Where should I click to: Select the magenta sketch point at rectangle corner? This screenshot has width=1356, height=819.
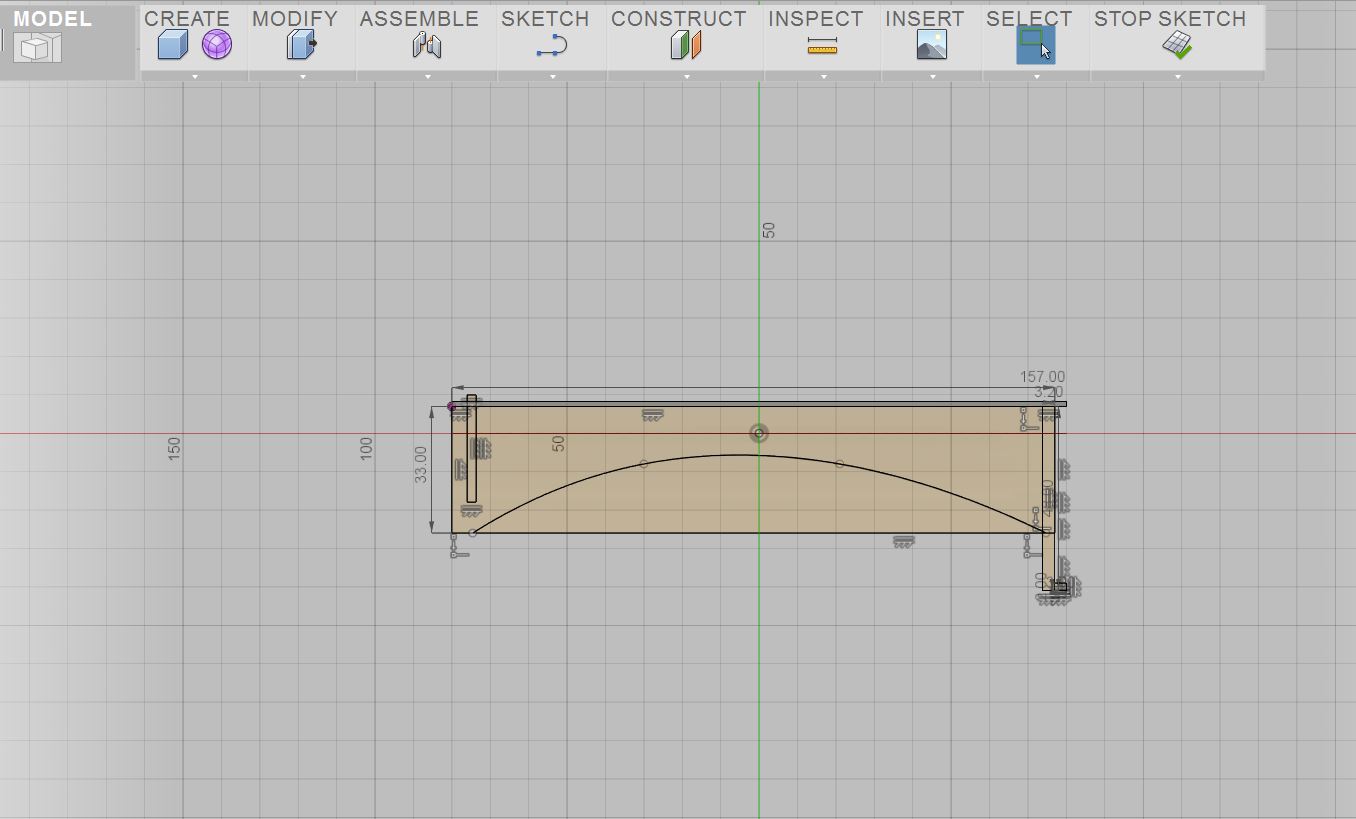pyautogui.click(x=451, y=406)
